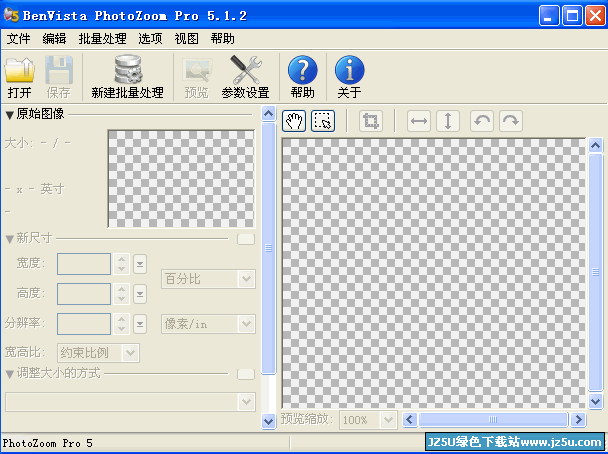
Task: Click the preview vertical scroll thumb
Action: (596, 272)
